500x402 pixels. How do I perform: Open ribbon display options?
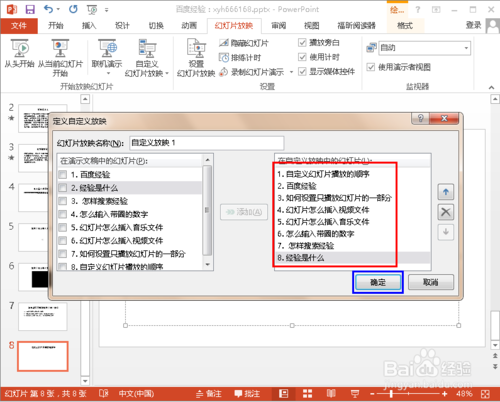(436, 9)
